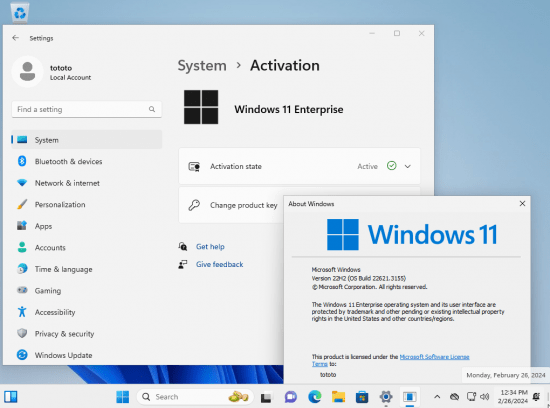Click the search magnifier in Find a setting
The width and height of the screenshot is (550, 408).
[x=152, y=109]
